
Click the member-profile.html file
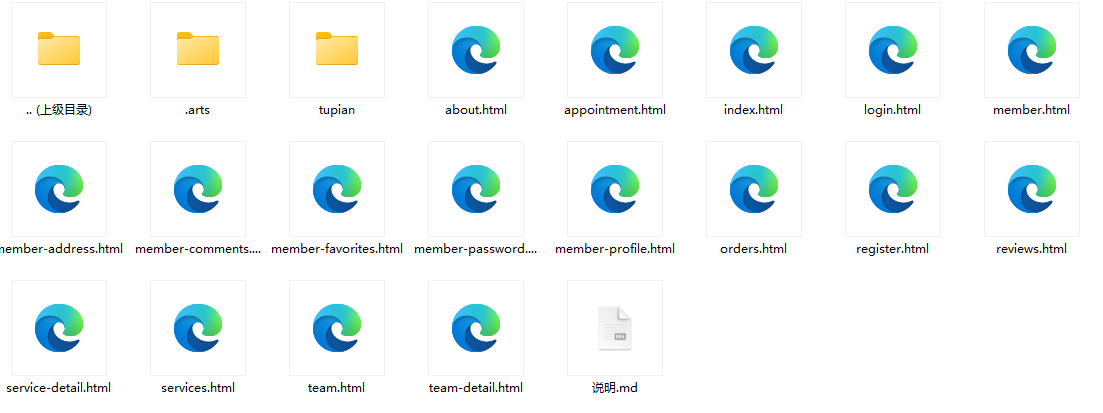click(614, 189)
